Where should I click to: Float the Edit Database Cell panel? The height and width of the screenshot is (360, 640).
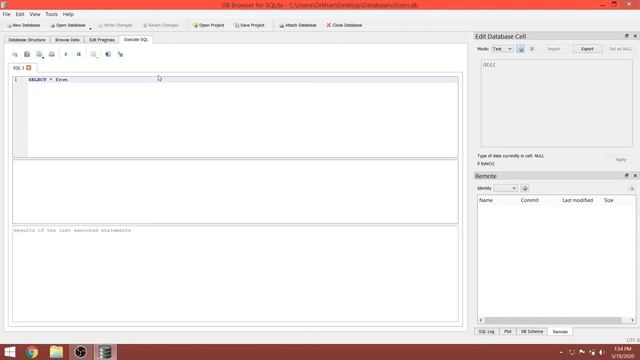(627, 36)
